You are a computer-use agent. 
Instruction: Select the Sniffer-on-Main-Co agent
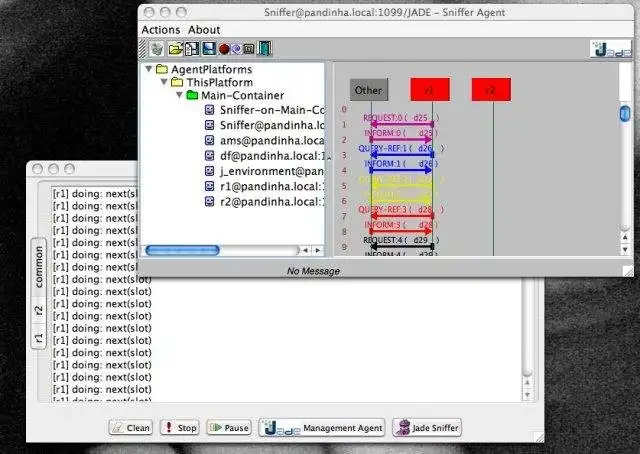point(264,110)
